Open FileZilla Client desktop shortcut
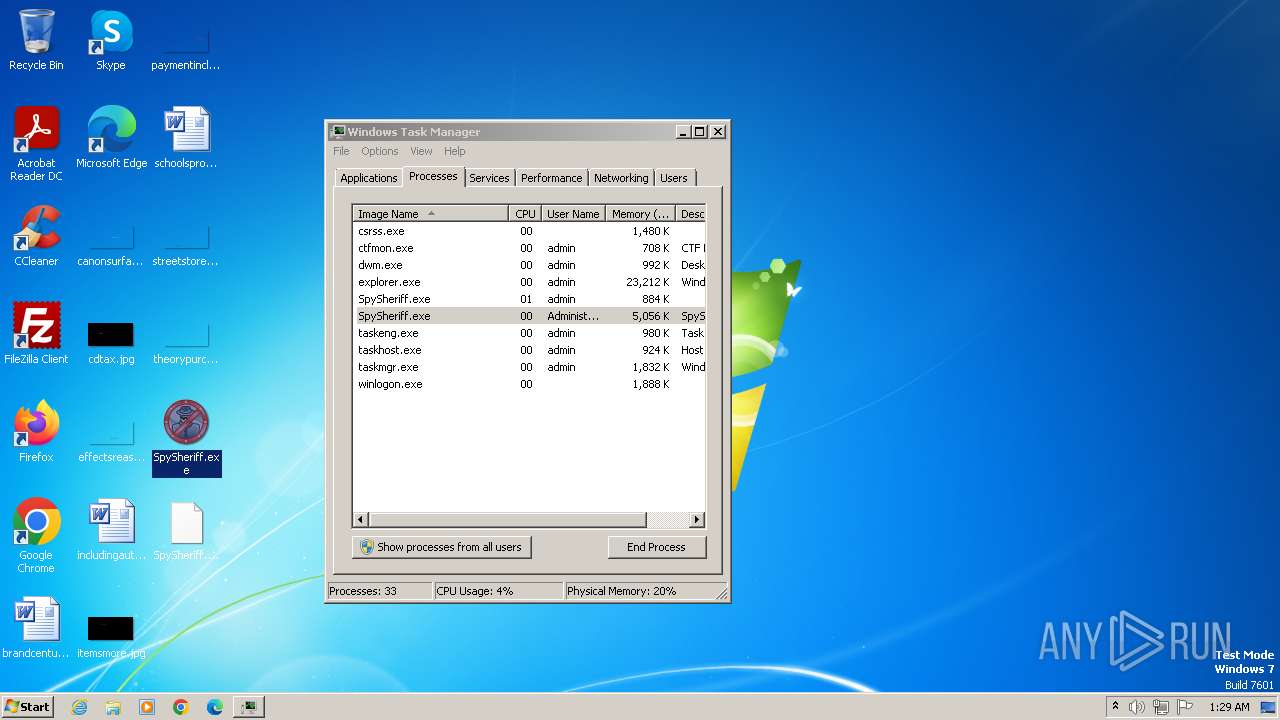 [x=36, y=334]
